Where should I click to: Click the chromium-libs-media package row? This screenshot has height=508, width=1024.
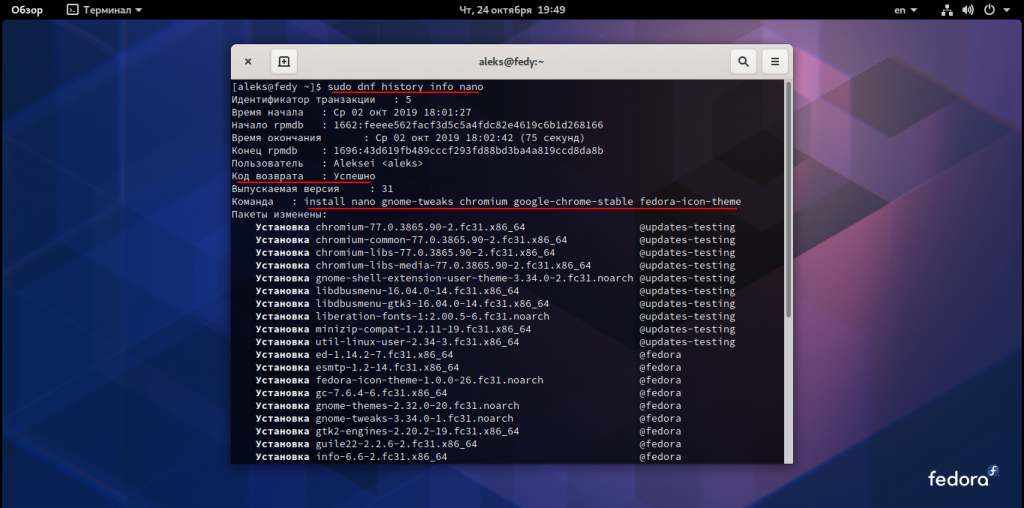pos(496,265)
